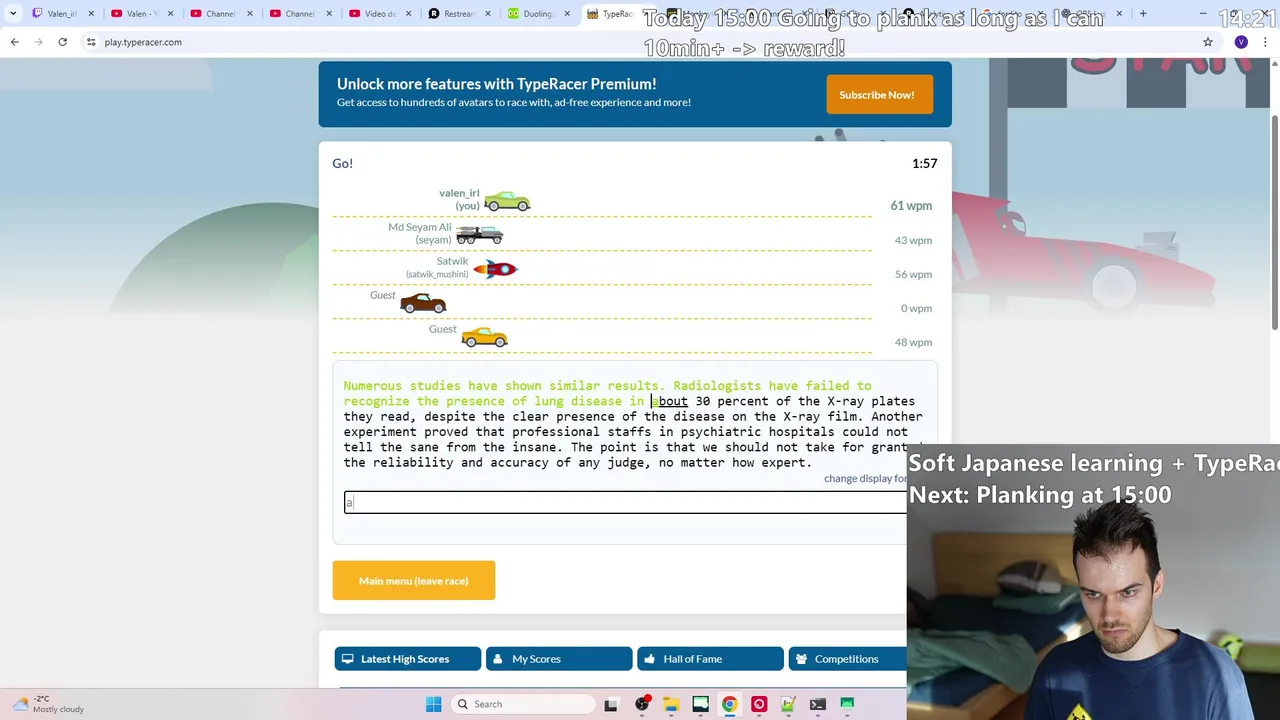Reload the TypeRacer page
1280x720 pixels.
[62, 42]
